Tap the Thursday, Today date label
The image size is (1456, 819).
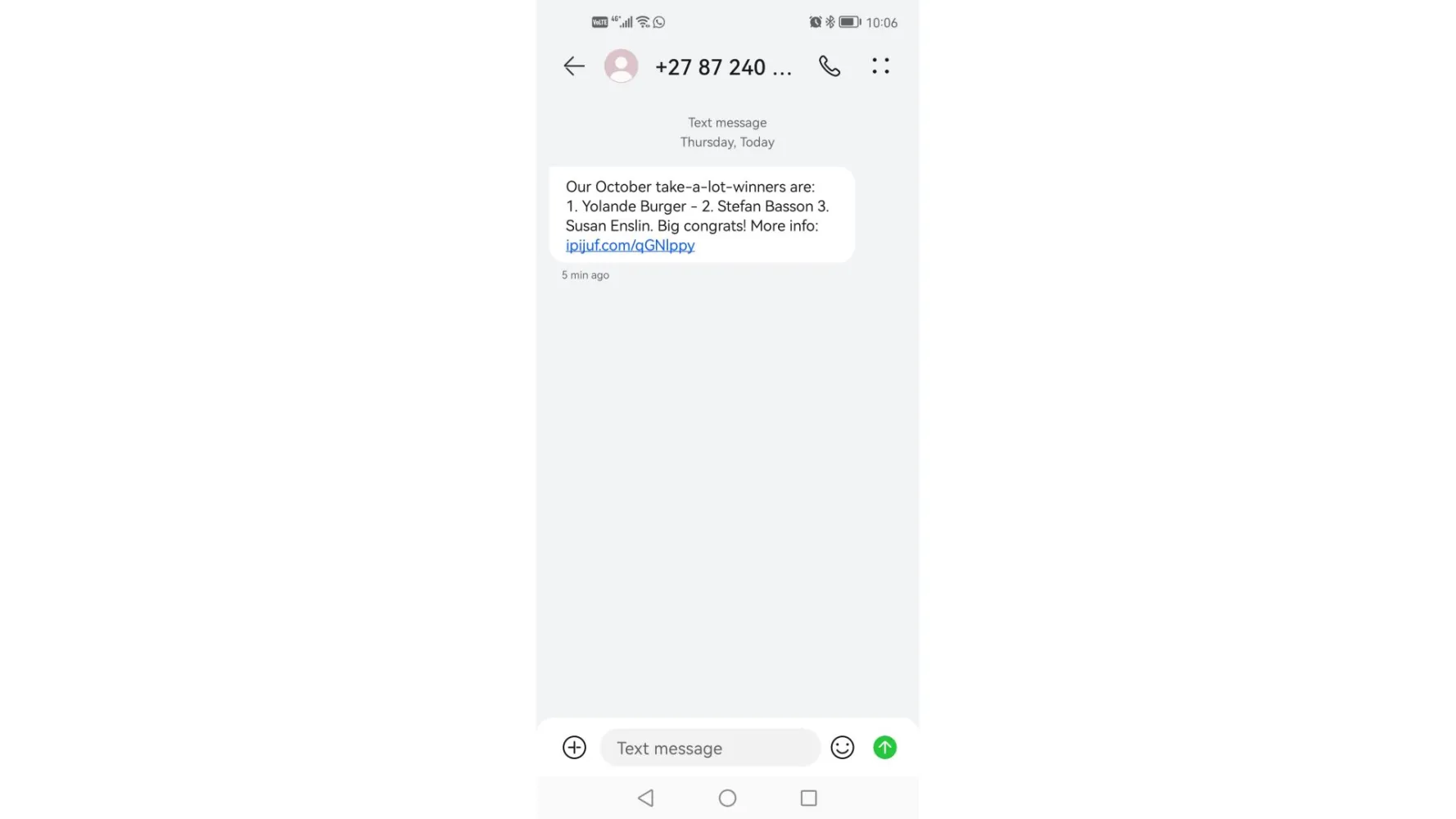pyautogui.click(x=727, y=143)
